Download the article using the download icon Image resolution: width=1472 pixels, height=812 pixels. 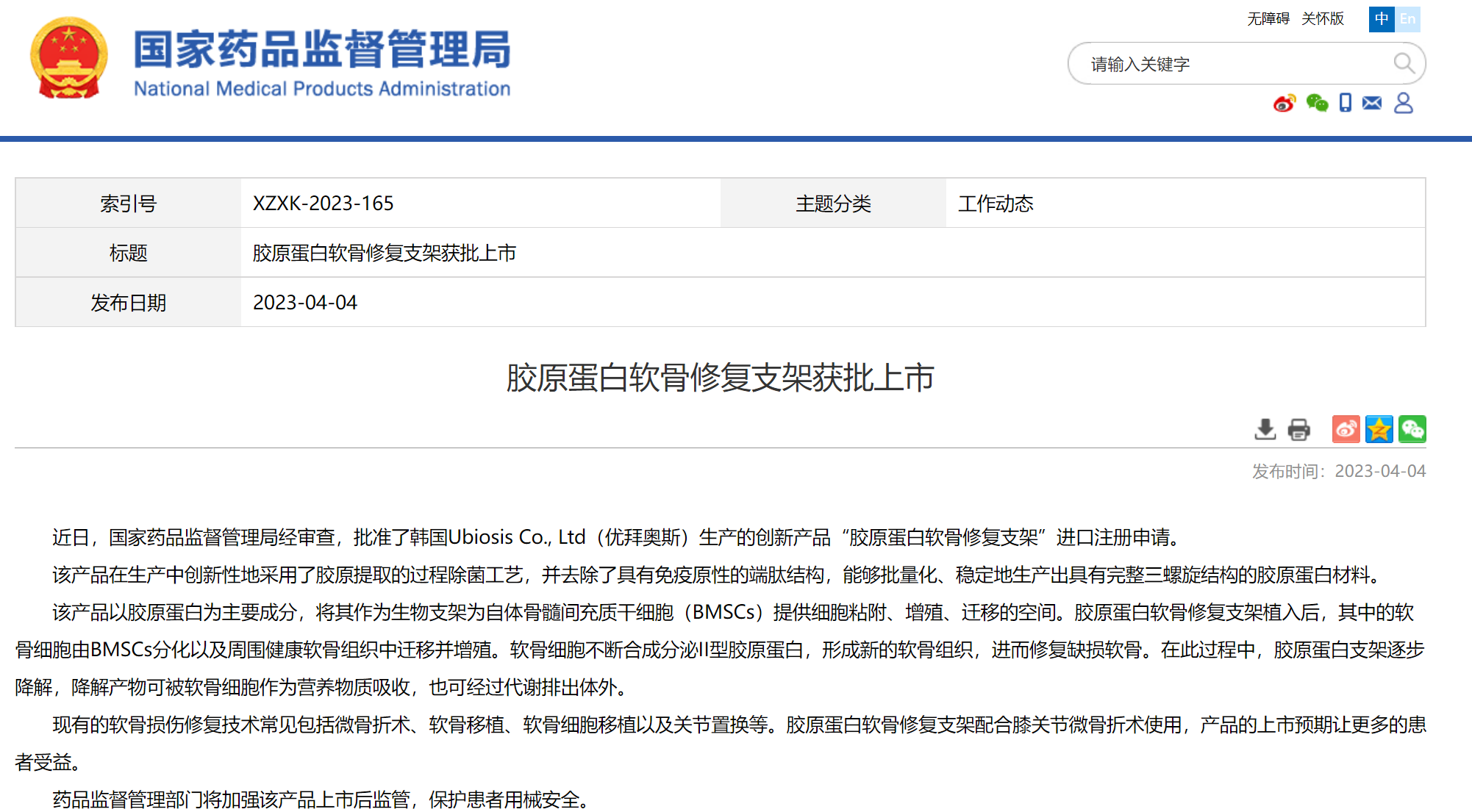click(x=1265, y=429)
